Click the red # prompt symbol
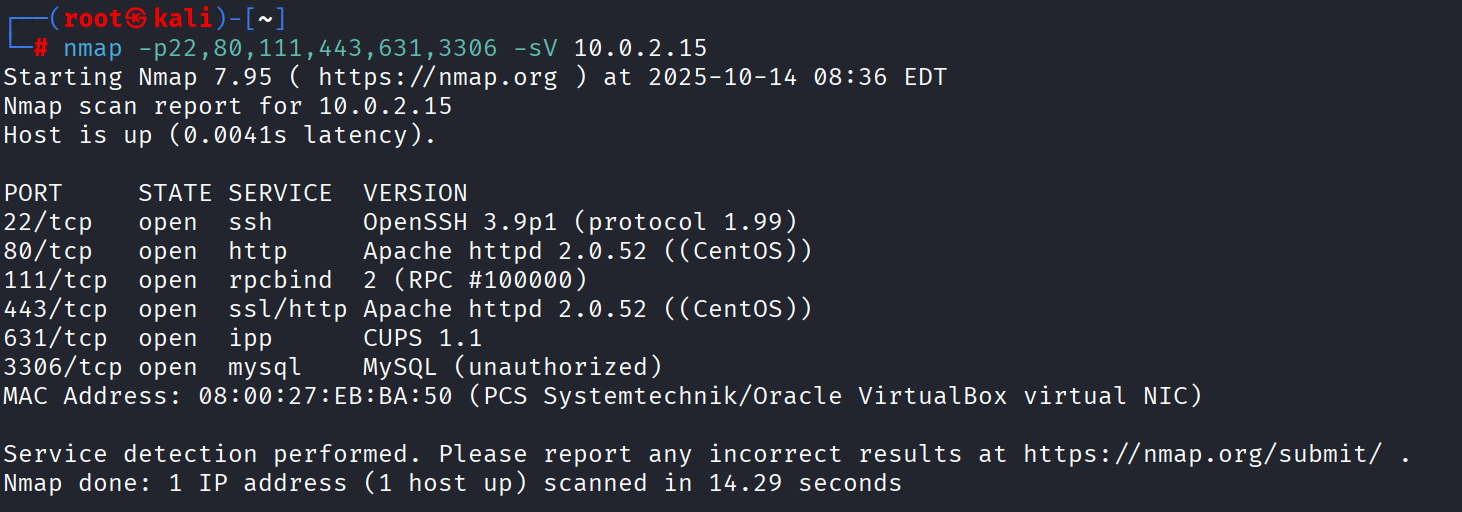The height and width of the screenshot is (512, 1462). [41, 48]
